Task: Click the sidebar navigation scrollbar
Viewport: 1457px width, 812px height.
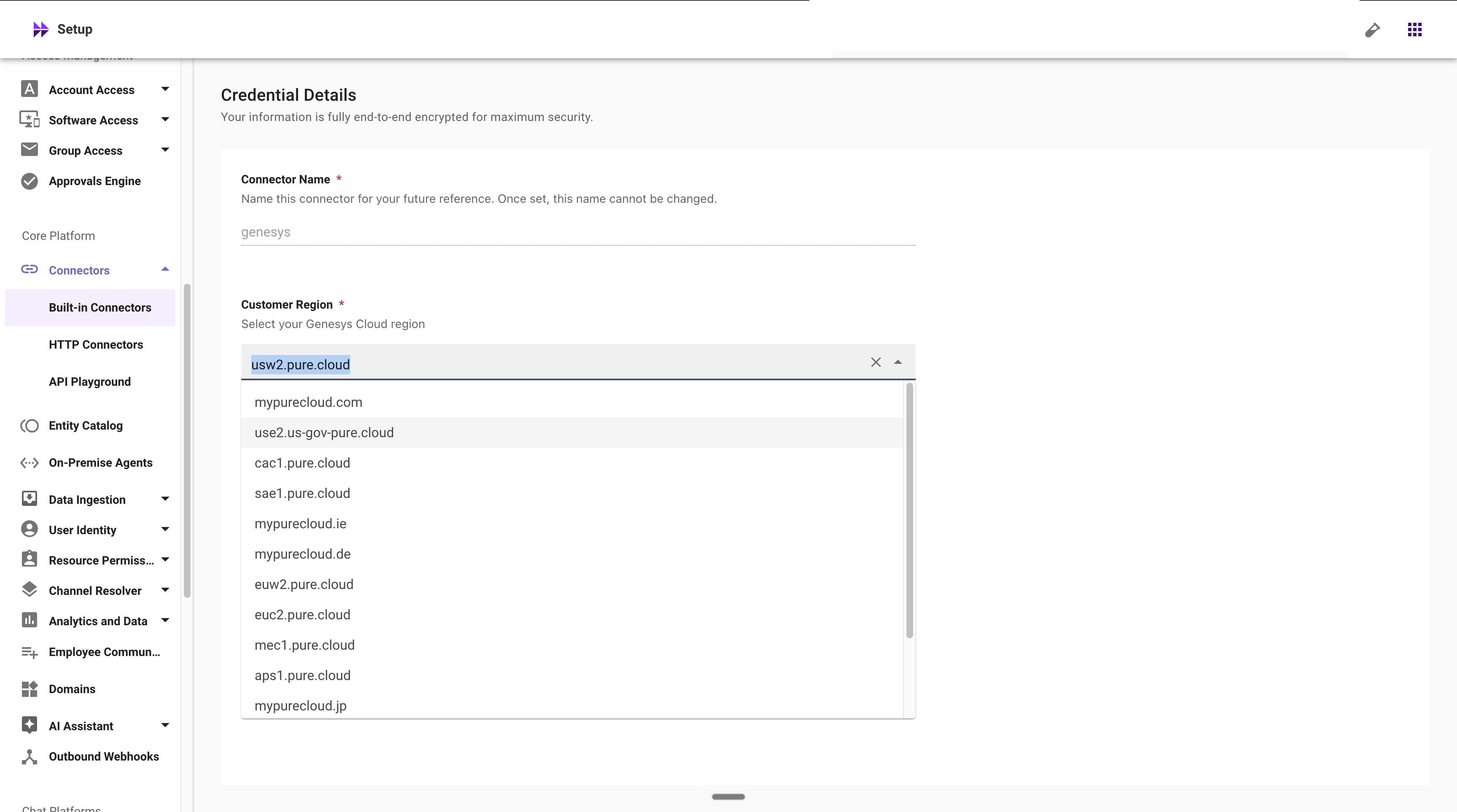Action: 187,441
